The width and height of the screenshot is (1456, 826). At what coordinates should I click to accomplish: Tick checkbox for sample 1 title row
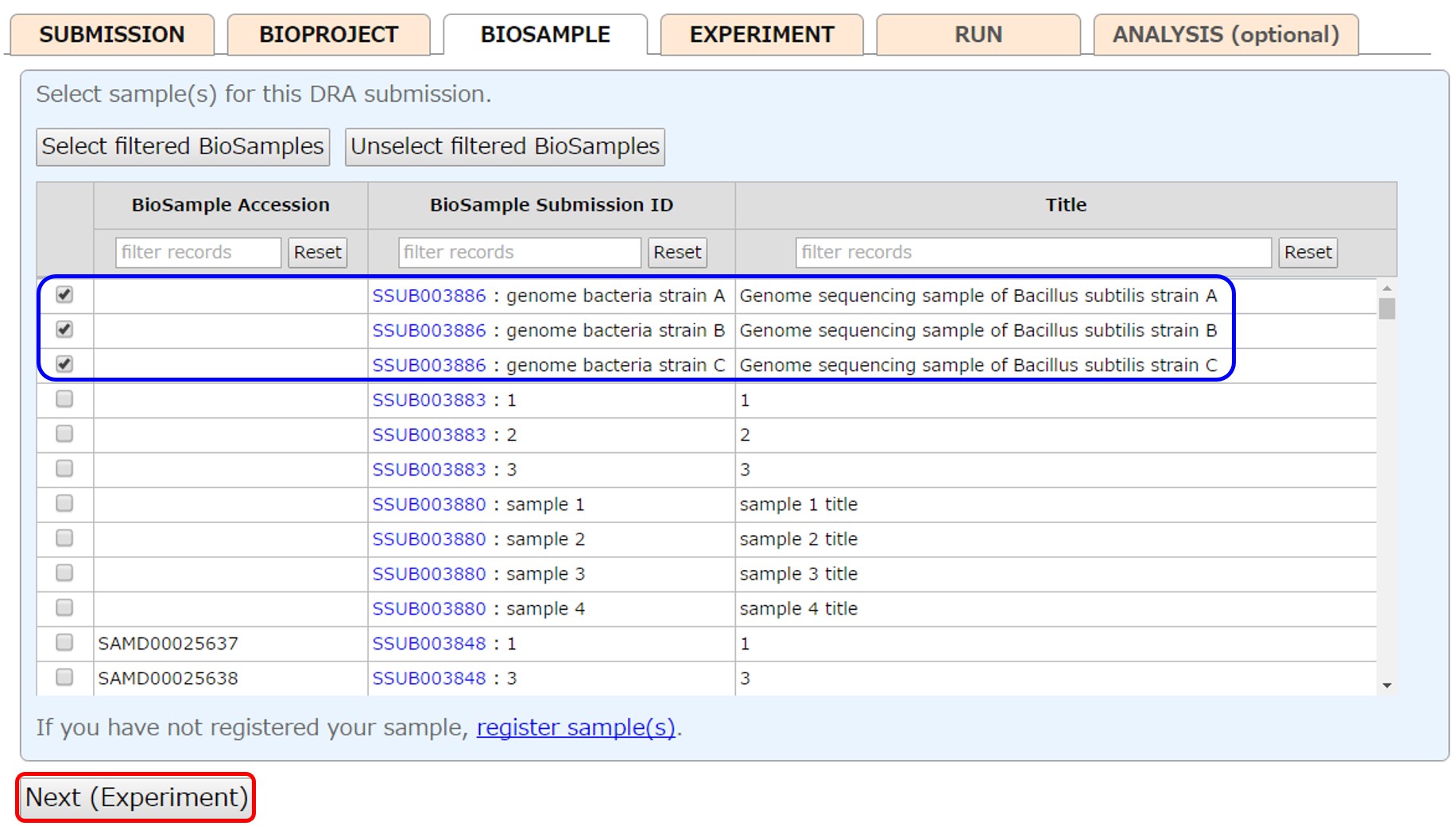click(64, 503)
